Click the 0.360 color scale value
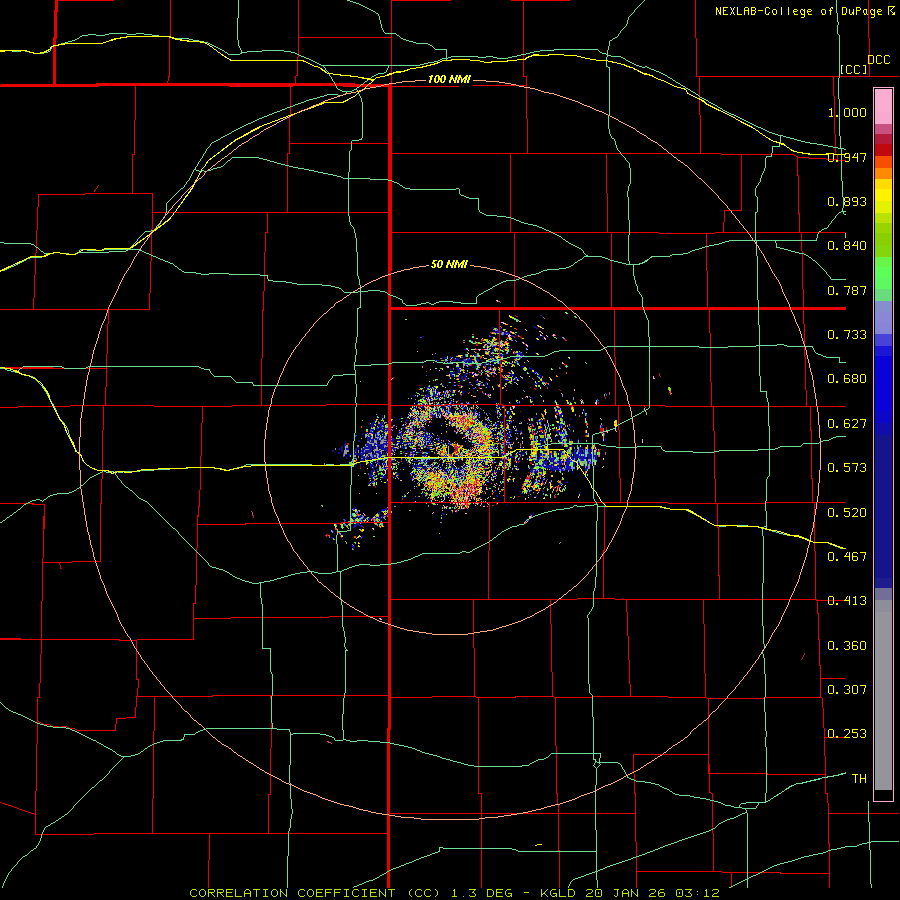 coord(847,646)
